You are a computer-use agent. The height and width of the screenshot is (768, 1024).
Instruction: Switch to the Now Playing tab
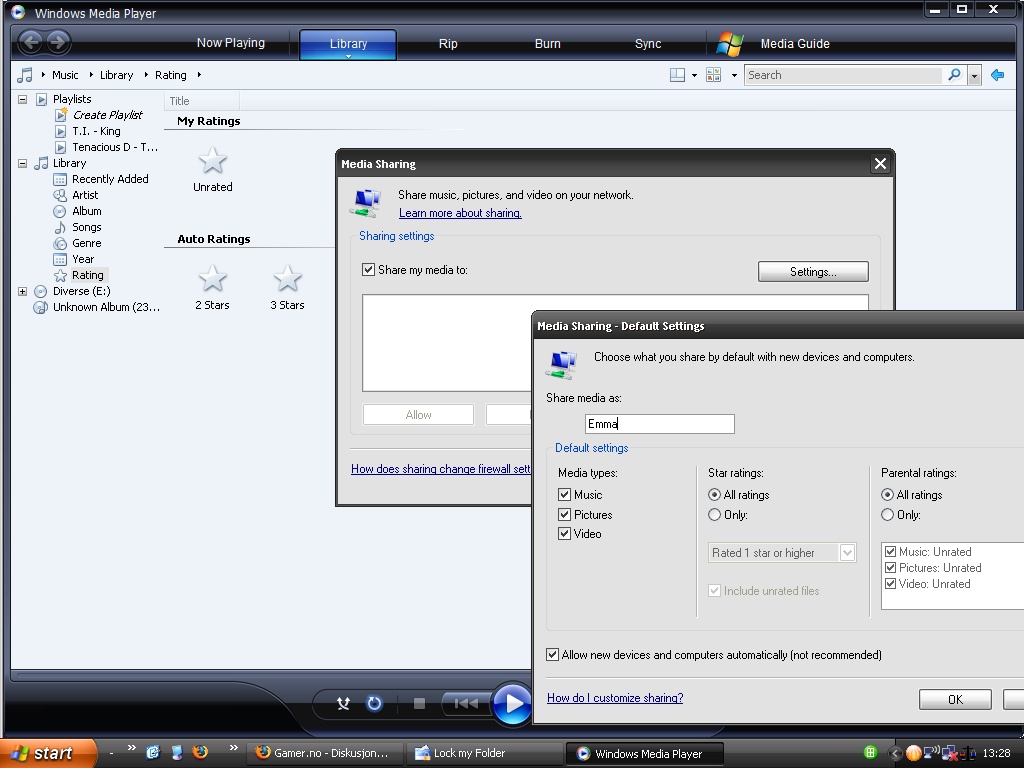[x=231, y=43]
